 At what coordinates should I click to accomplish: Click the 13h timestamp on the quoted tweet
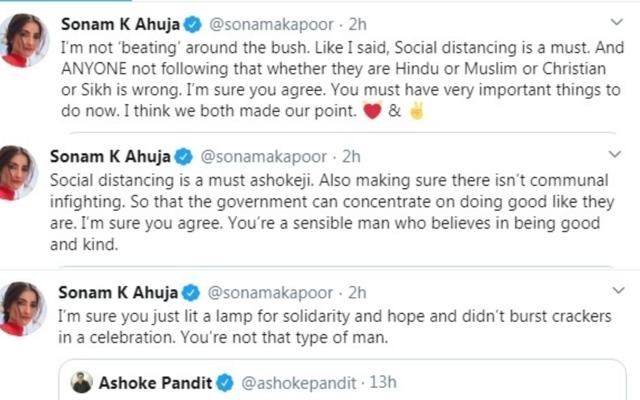click(x=383, y=382)
